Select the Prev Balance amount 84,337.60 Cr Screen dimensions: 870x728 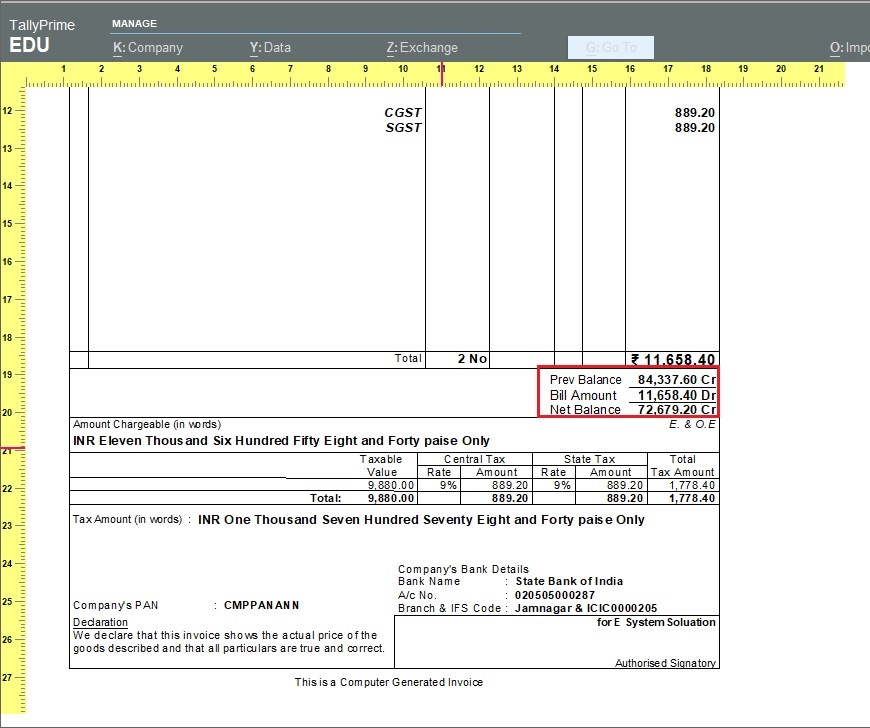672,380
